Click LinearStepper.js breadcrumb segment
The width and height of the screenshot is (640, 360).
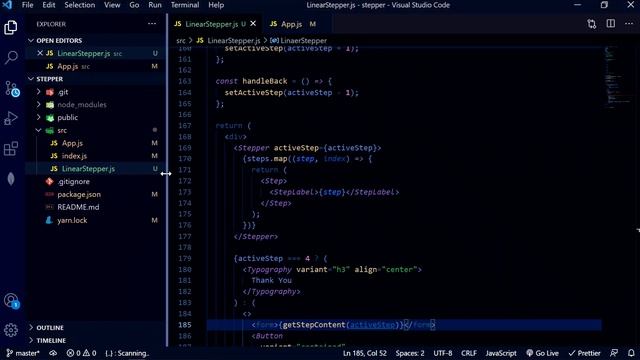[229, 40]
